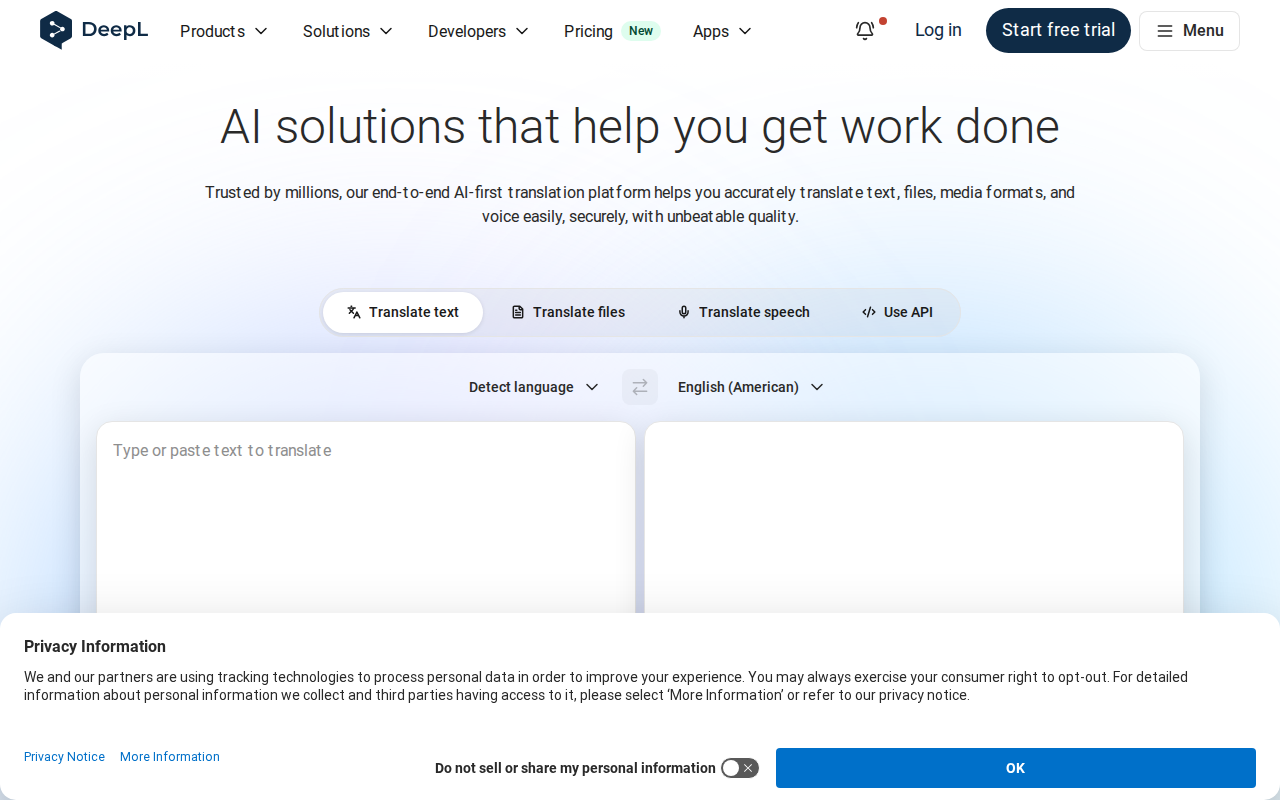Click the microphone icon of Translate speech
The height and width of the screenshot is (800, 1280).
(x=684, y=312)
